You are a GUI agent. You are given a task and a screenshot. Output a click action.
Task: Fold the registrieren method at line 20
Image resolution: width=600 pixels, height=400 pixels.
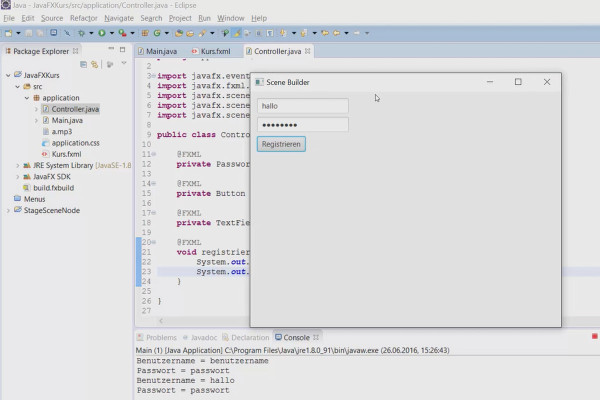153,242
